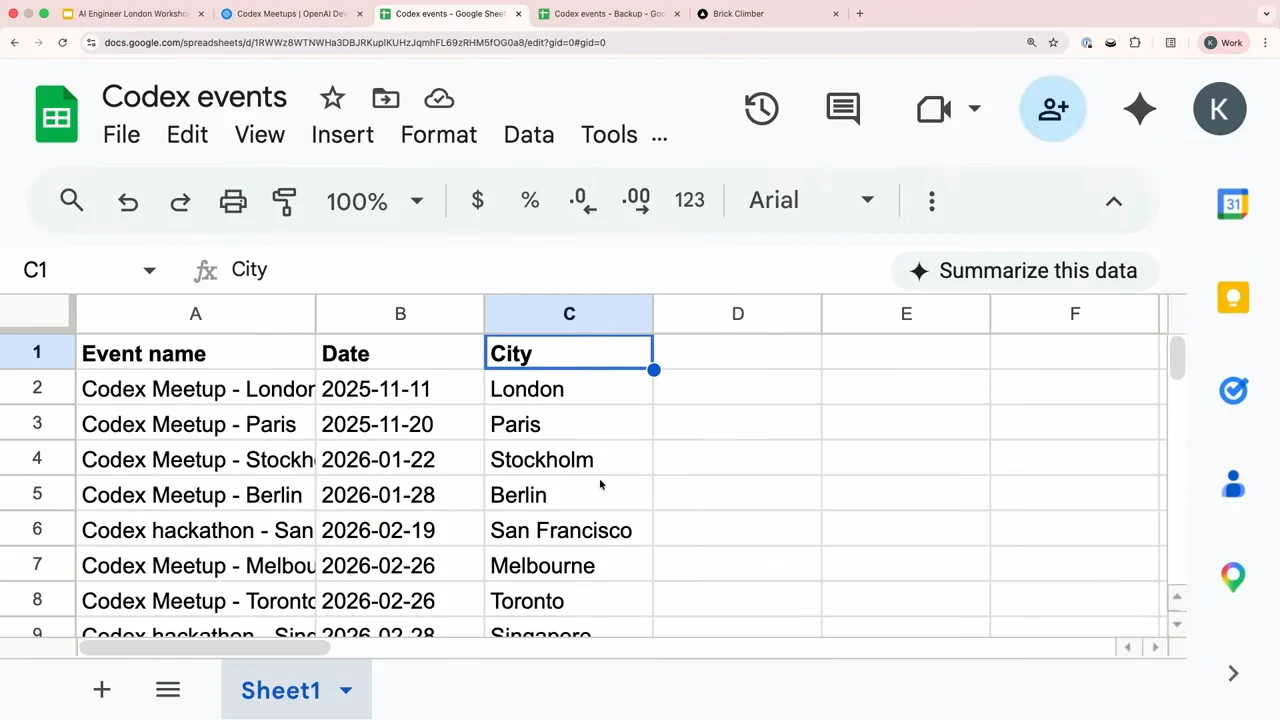Viewport: 1280px width, 720px height.
Task: Click the cell with date 2026-01-28
Action: (400, 495)
